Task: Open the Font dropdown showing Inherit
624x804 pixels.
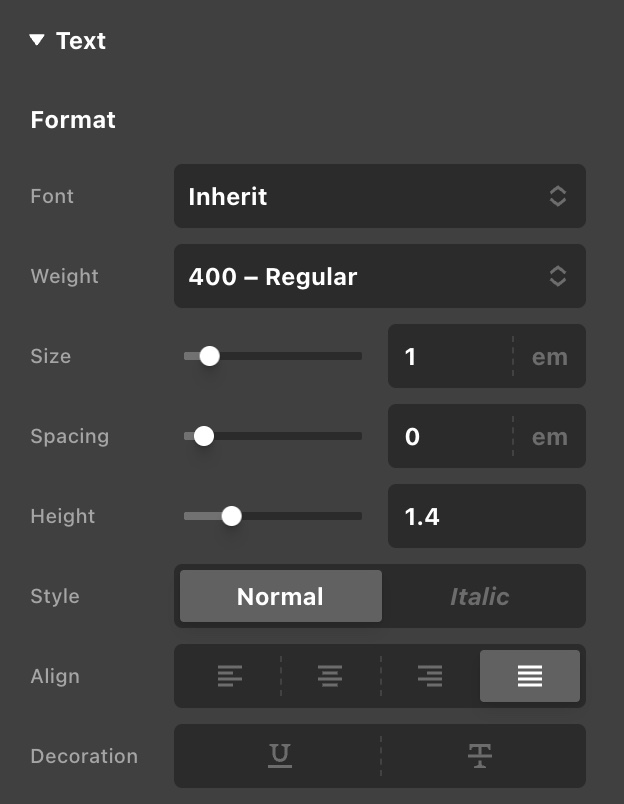Action: [379, 196]
